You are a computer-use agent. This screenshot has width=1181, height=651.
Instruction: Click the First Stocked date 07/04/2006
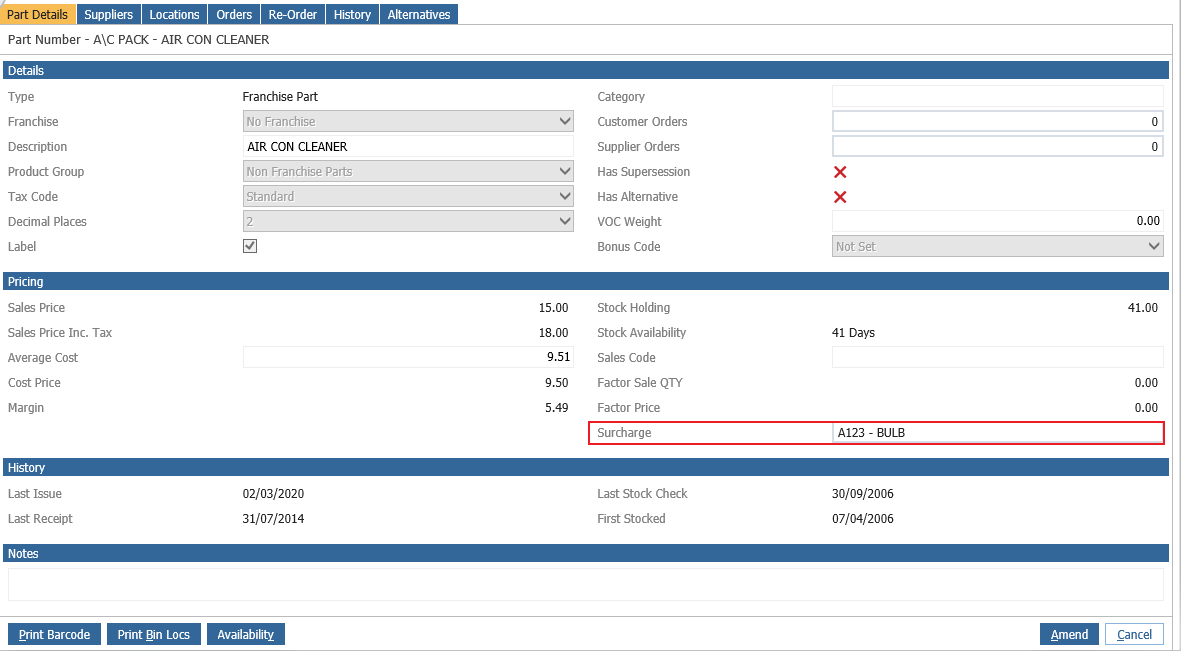[862, 518]
